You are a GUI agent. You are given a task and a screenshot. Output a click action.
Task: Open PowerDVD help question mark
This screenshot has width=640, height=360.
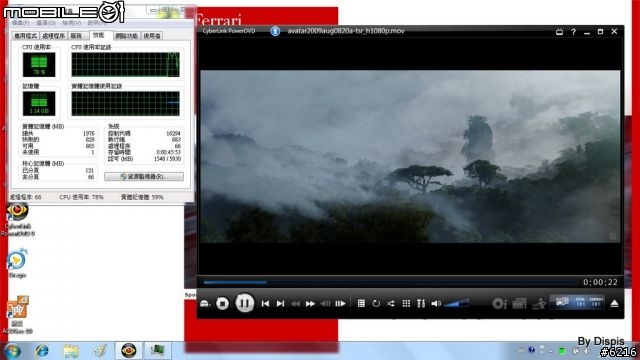(x=573, y=31)
